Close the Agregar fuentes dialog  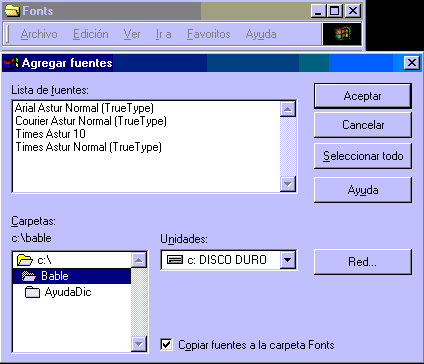[x=412, y=63]
